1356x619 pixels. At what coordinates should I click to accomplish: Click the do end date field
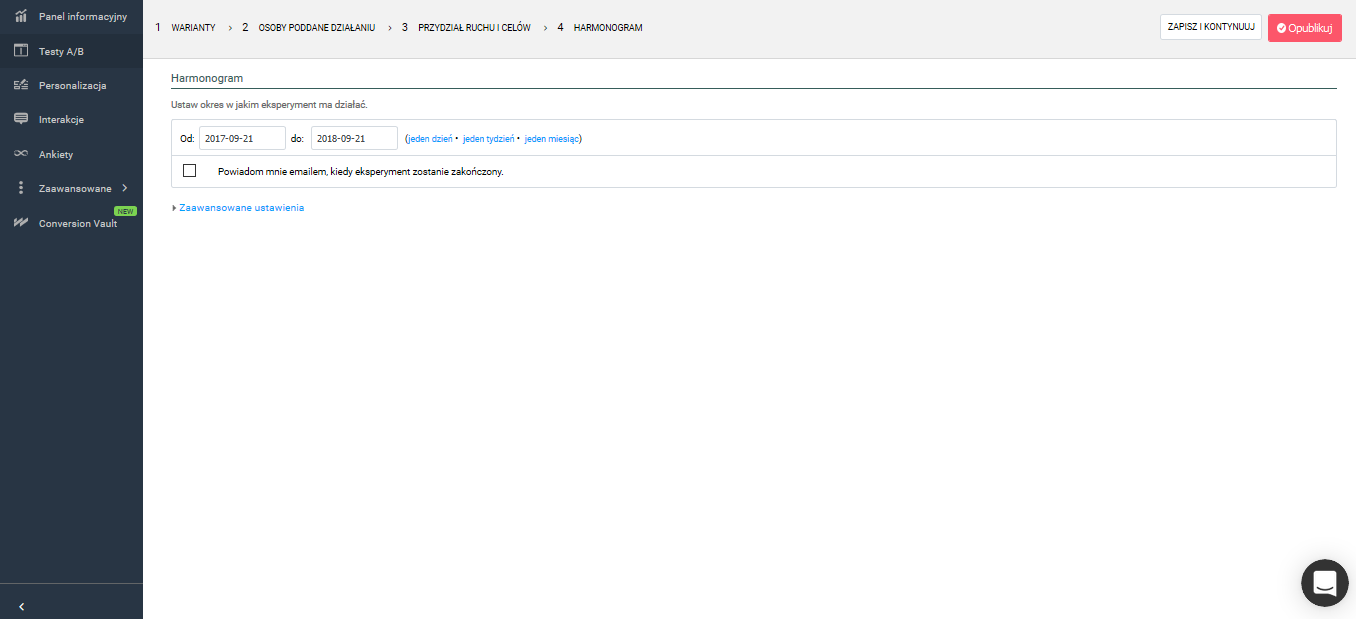354,138
